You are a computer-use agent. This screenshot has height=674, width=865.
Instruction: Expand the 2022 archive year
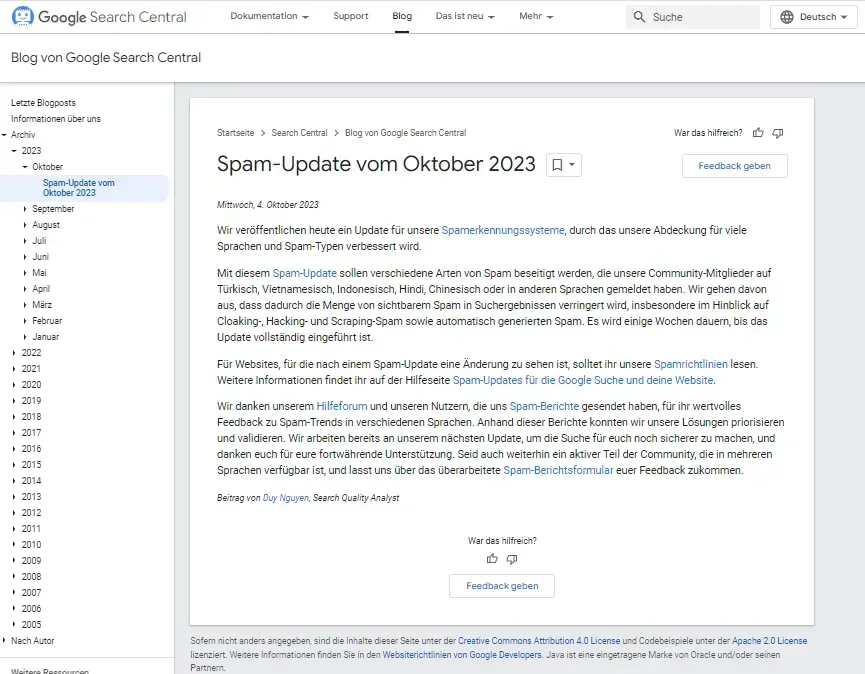(x=14, y=352)
